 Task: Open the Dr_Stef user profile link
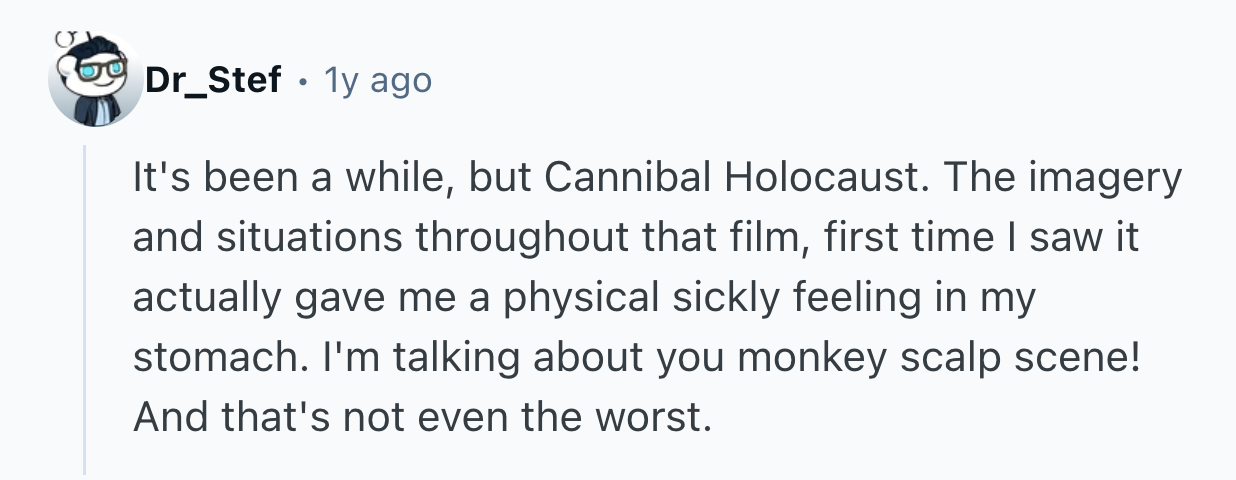pyautogui.click(x=213, y=80)
